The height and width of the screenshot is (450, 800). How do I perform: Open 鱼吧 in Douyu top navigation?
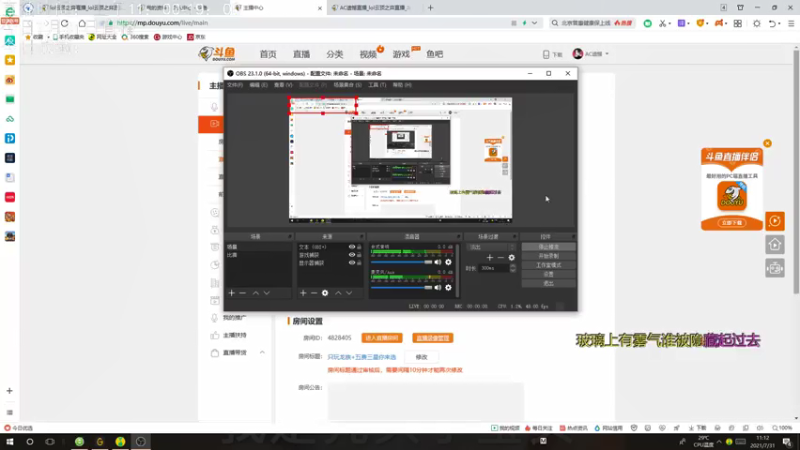[435, 54]
